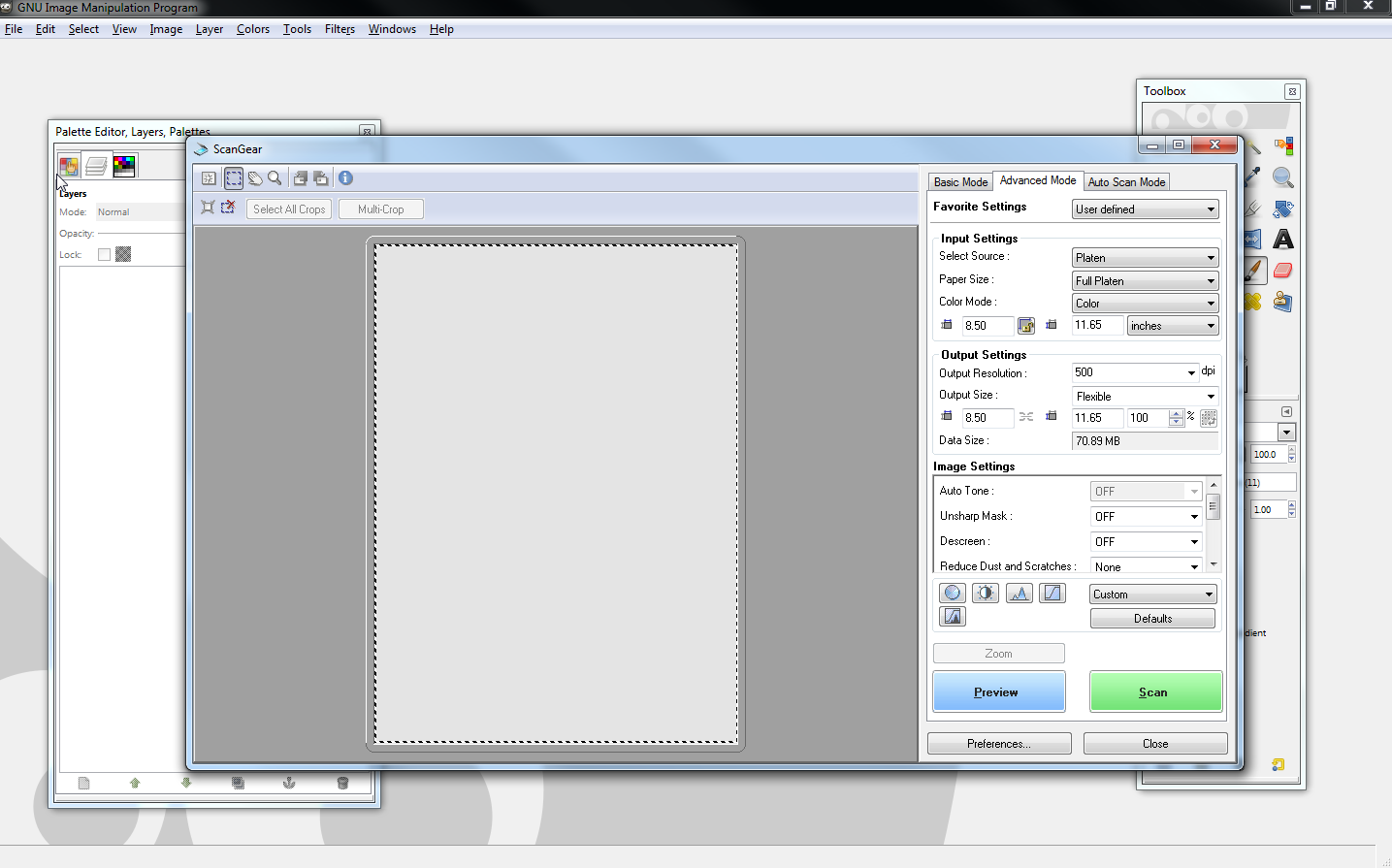
Task: Click the green Scan button
Action: tap(1155, 691)
